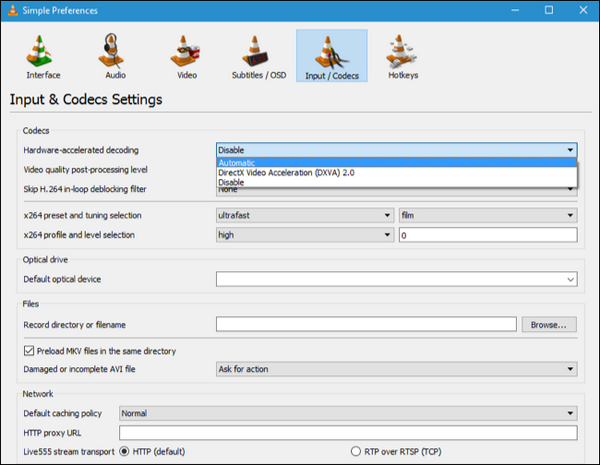Select the Input / Codecs icon

tap(331, 56)
